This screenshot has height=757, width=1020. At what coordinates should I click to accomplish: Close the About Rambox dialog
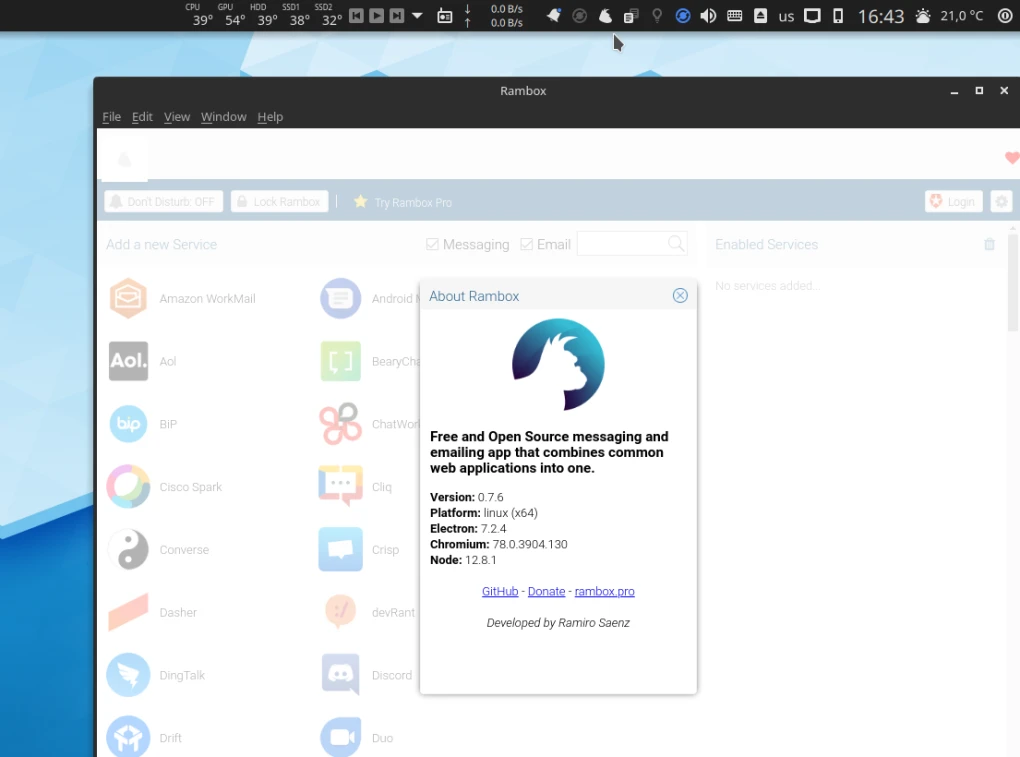coord(680,296)
